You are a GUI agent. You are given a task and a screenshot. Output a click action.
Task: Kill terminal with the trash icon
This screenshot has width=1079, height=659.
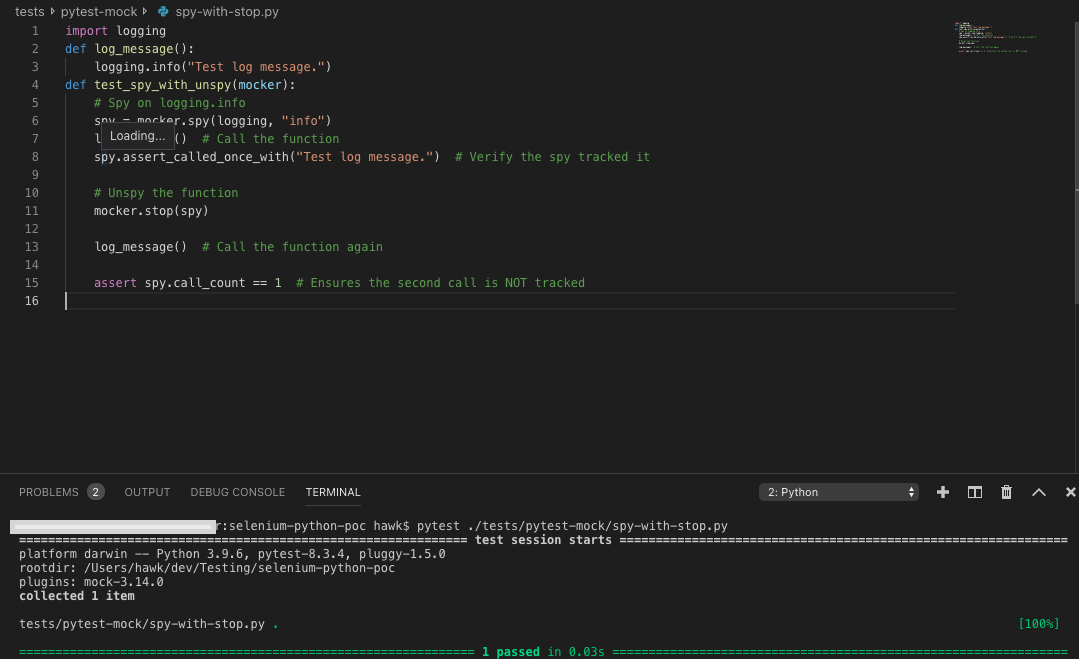(x=1006, y=492)
